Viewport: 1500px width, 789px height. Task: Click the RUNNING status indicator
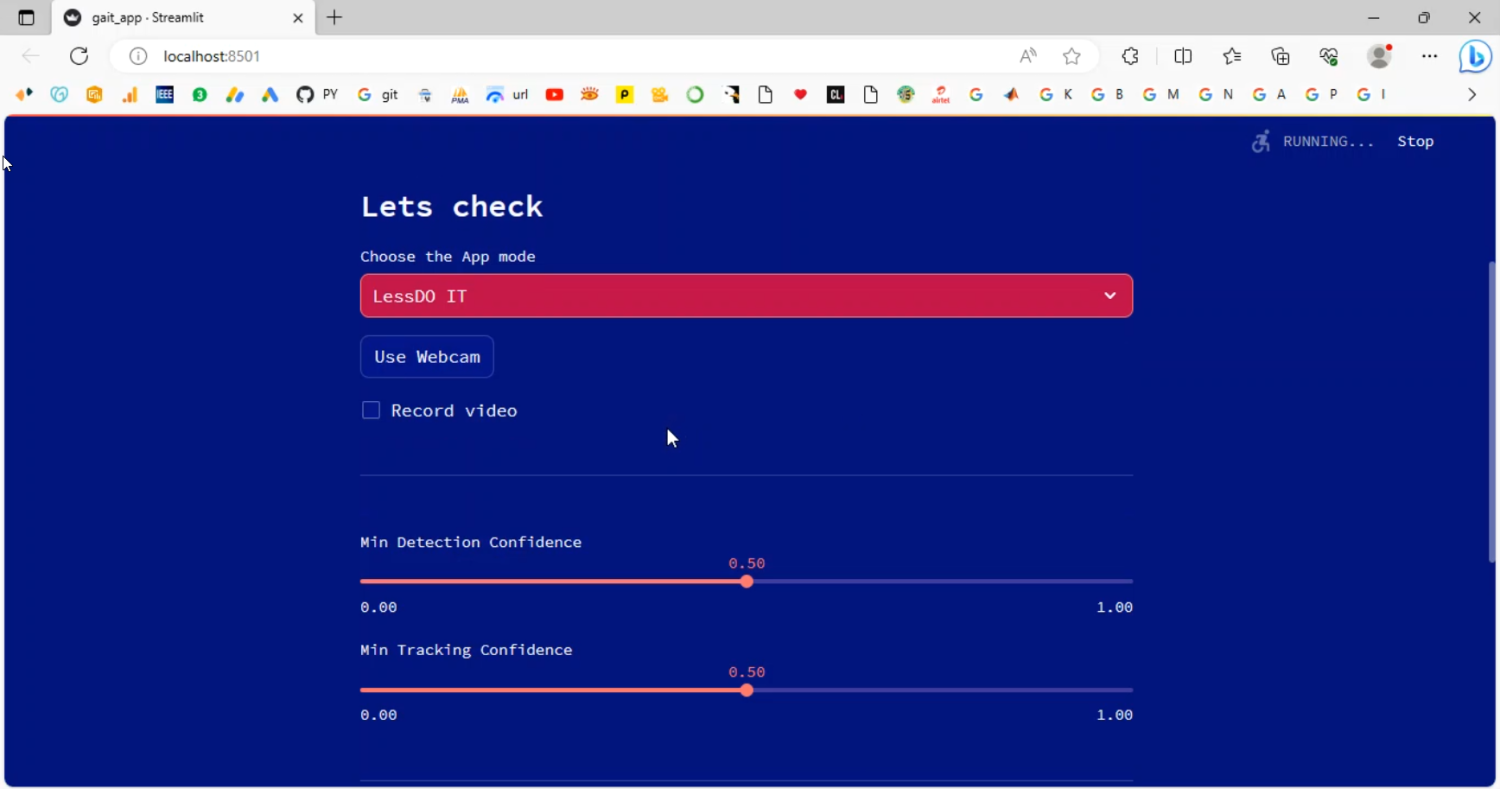1312,142
